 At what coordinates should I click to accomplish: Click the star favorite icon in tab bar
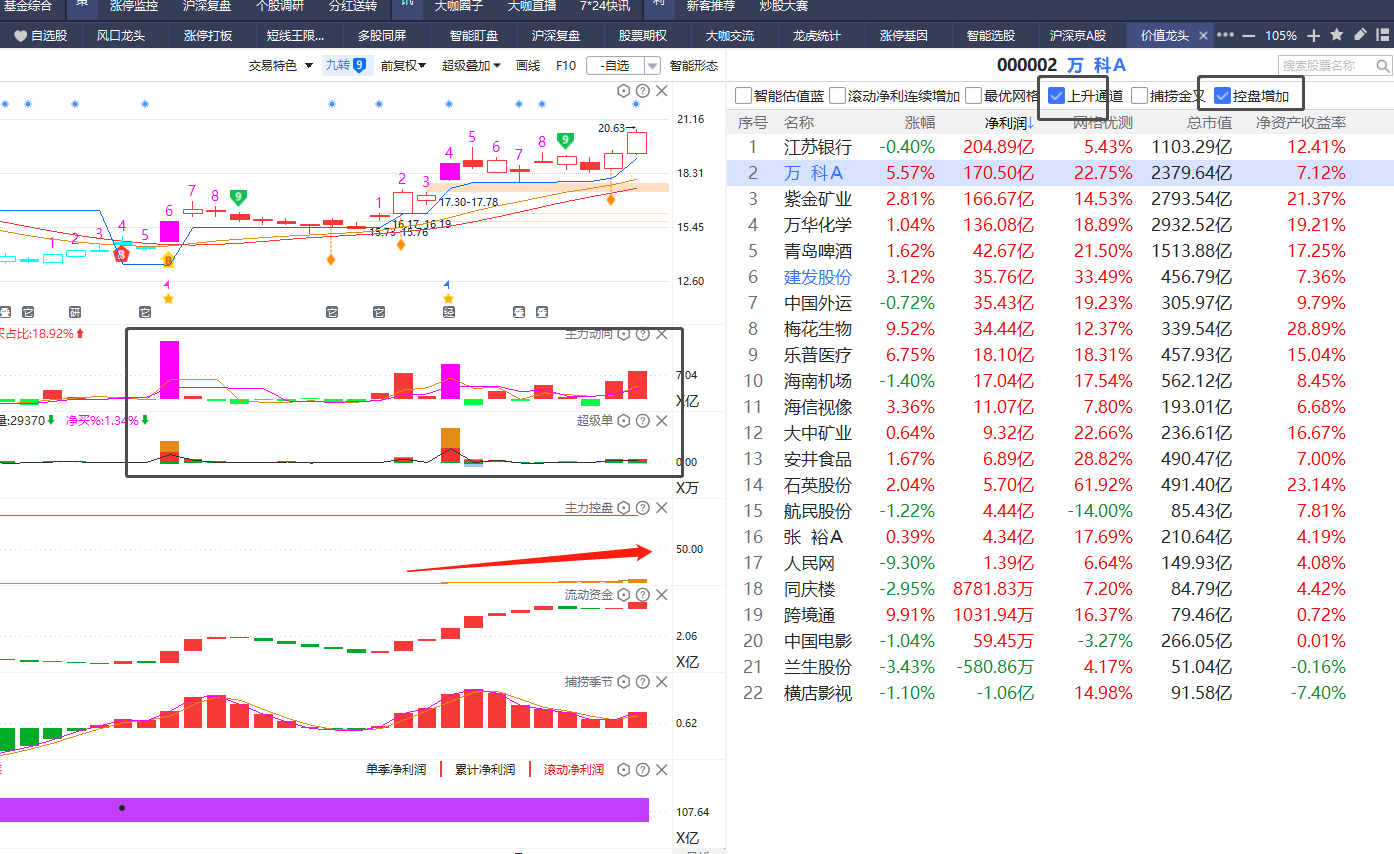pos(1337,35)
